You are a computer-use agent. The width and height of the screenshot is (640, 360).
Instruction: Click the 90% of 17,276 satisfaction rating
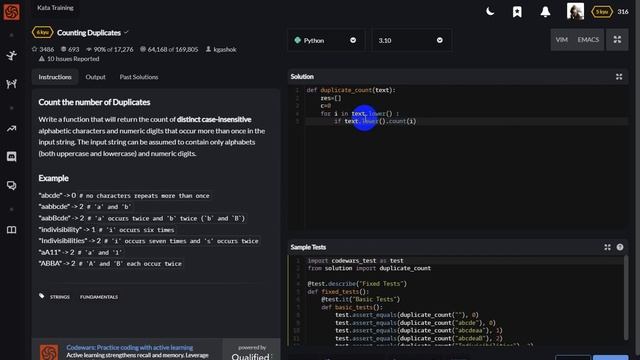[110, 49]
